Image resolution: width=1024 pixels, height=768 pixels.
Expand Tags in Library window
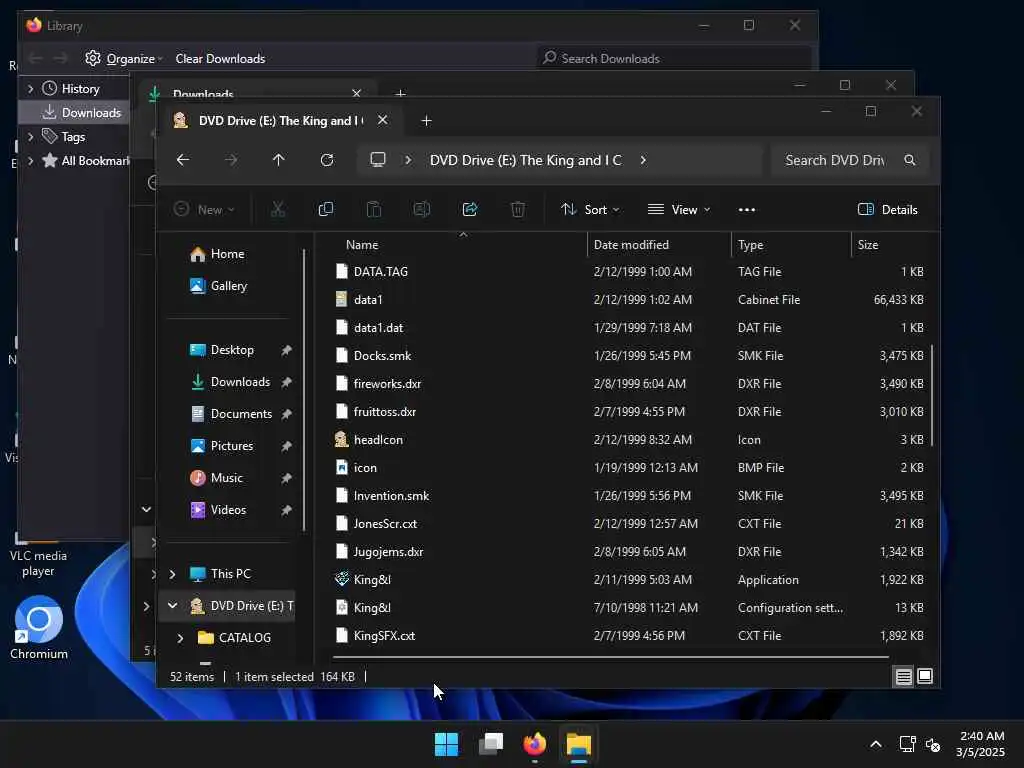[31, 136]
